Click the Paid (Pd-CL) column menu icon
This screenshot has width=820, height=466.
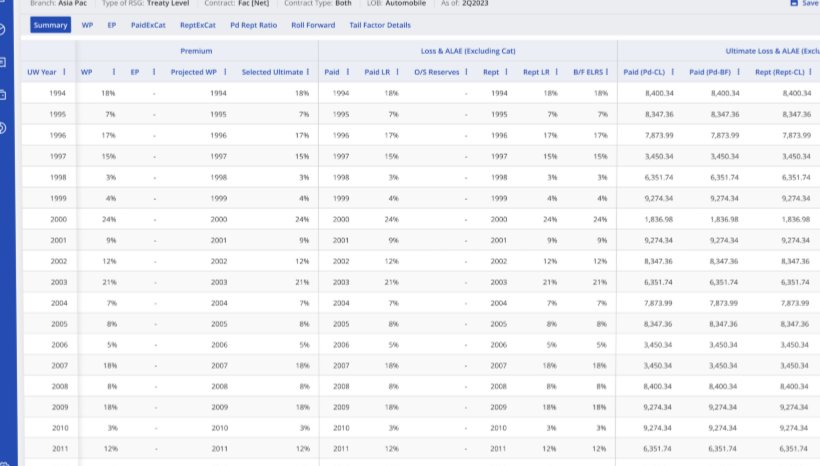[x=673, y=72]
